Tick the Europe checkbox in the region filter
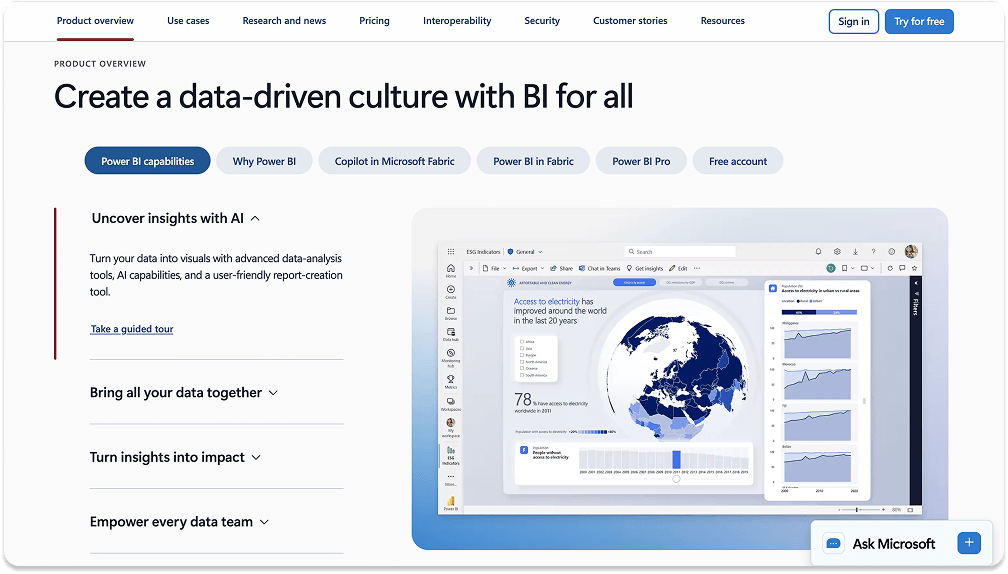 click(x=521, y=355)
